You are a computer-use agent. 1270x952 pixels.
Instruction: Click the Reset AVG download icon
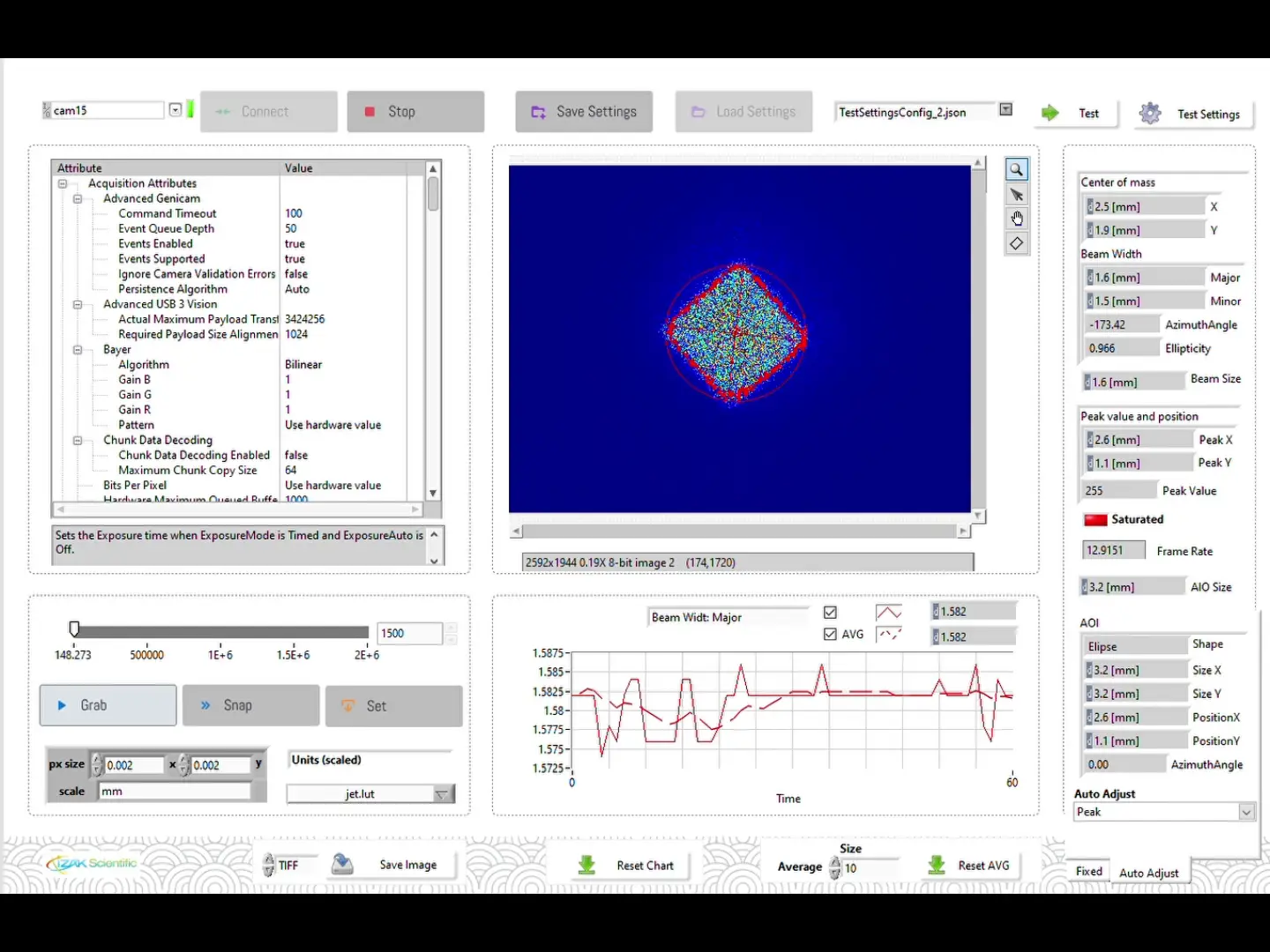click(x=935, y=865)
